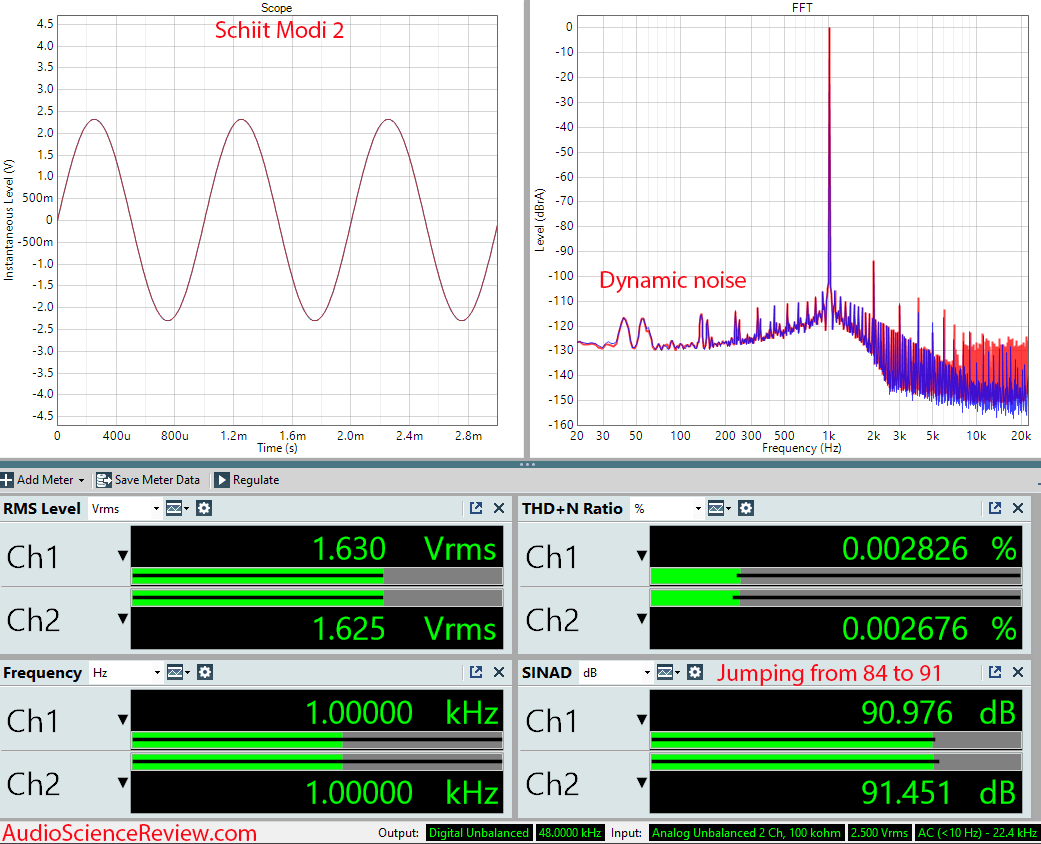Expand SINAD Ch2 channel arrow

(x=641, y=782)
